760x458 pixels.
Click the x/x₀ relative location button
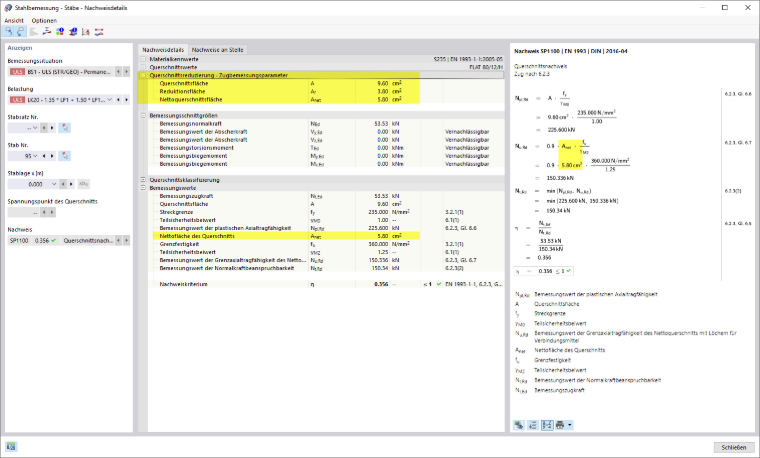[x=83, y=184]
